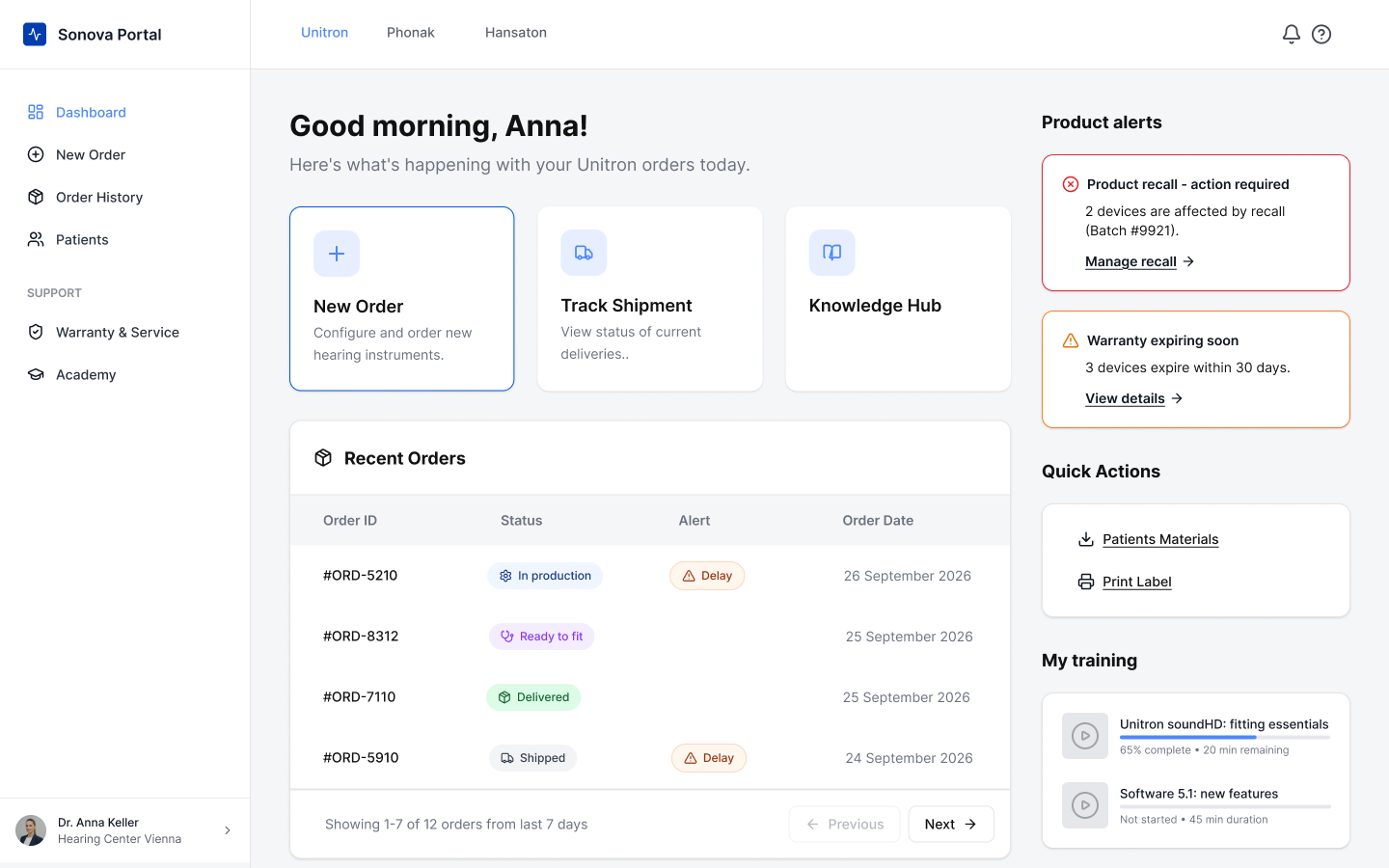Click the Order History box icon

point(36,197)
